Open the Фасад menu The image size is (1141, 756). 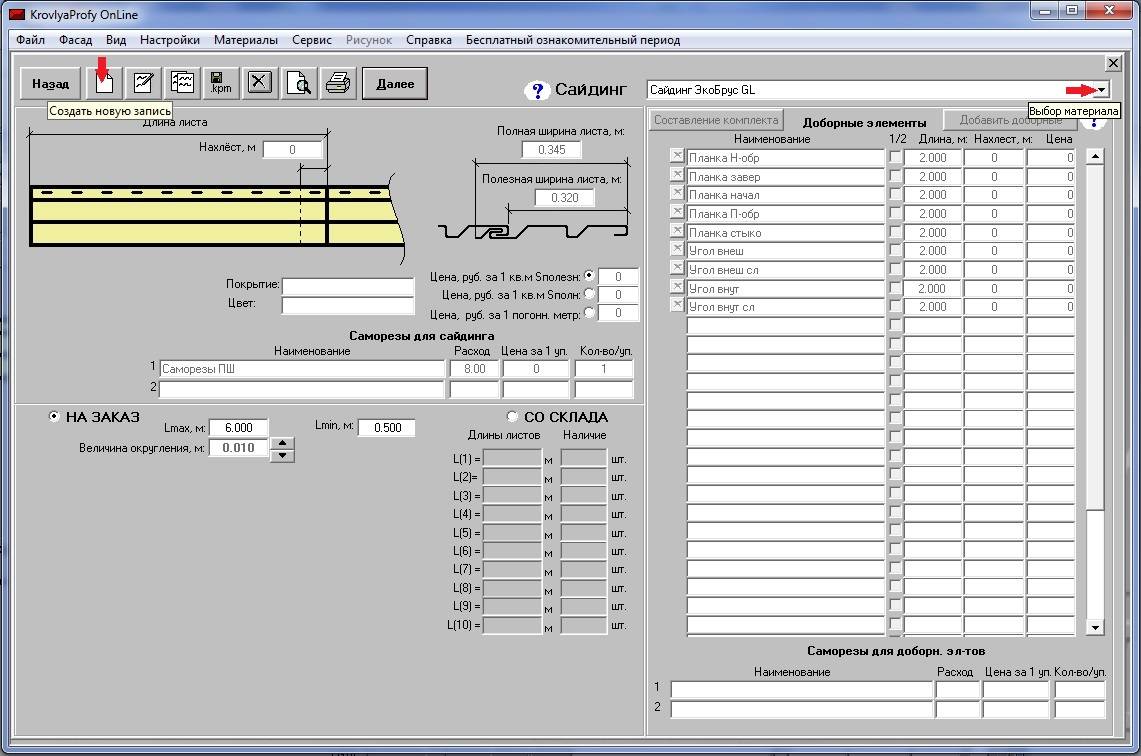pos(75,40)
